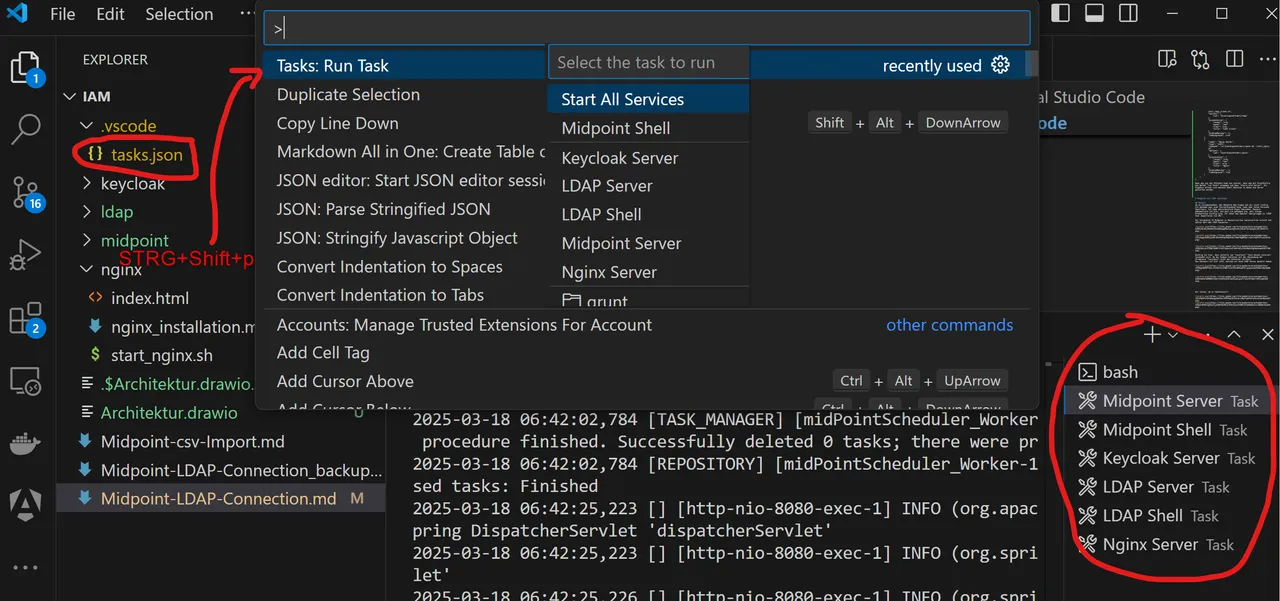1280x601 pixels.
Task: Open the Extensions view in the activity bar
Action: coord(25,318)
